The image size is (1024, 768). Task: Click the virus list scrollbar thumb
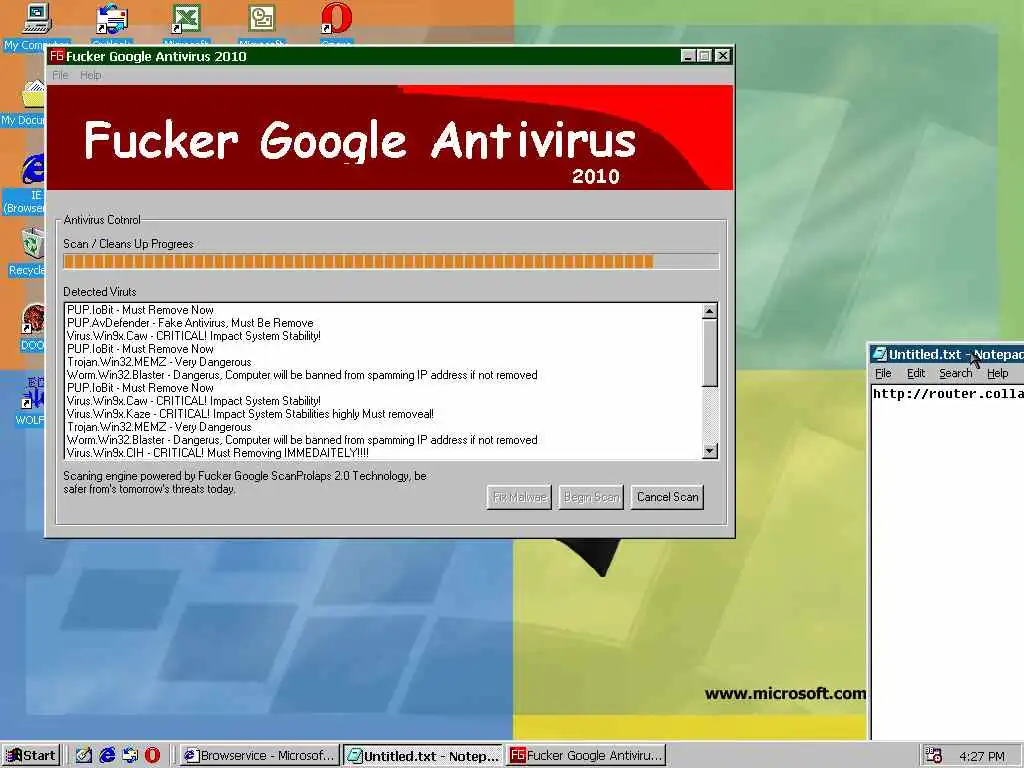(x=710, y=353)
